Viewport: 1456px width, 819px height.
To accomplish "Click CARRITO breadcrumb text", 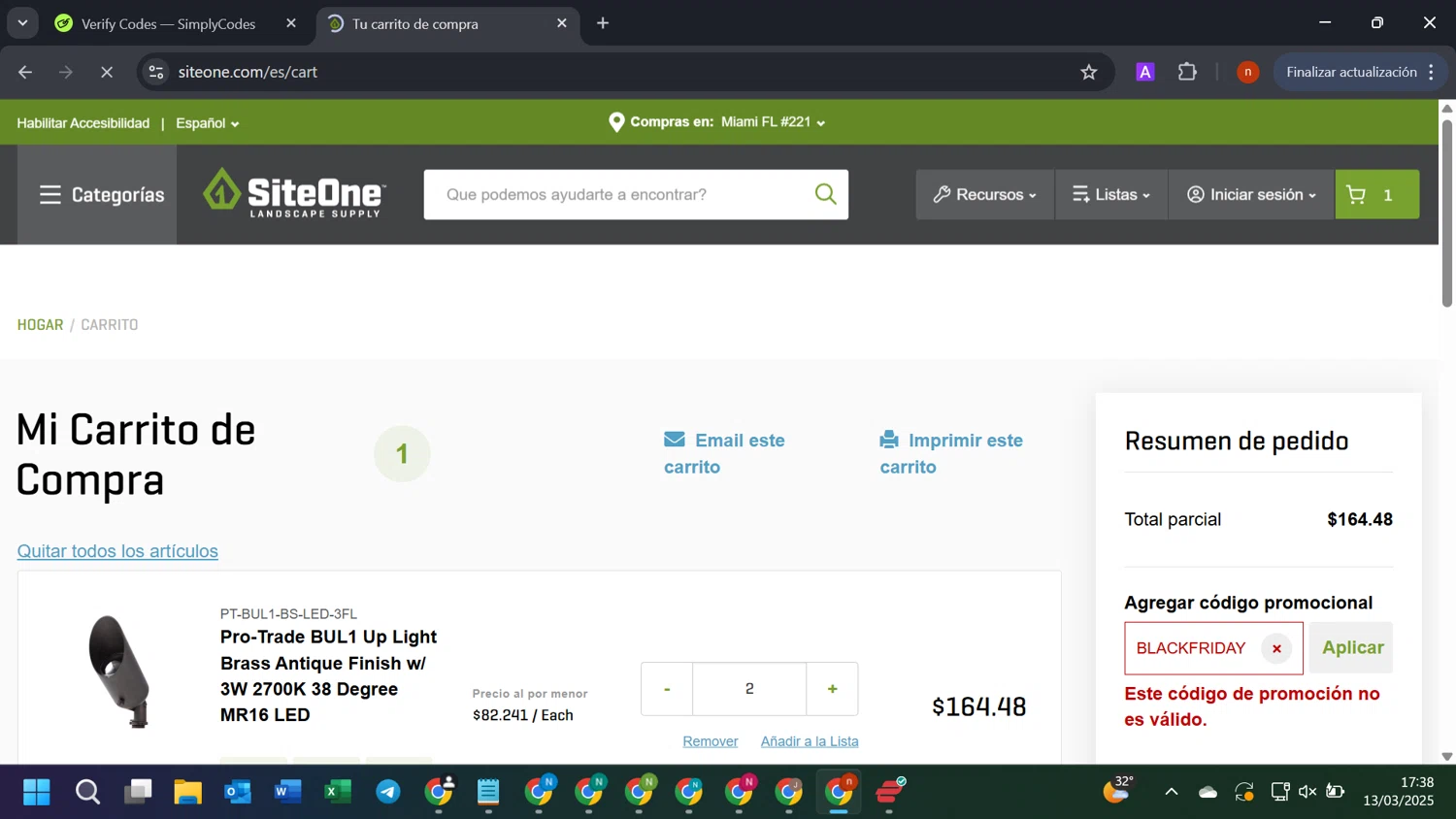I will tap(109, 325).
